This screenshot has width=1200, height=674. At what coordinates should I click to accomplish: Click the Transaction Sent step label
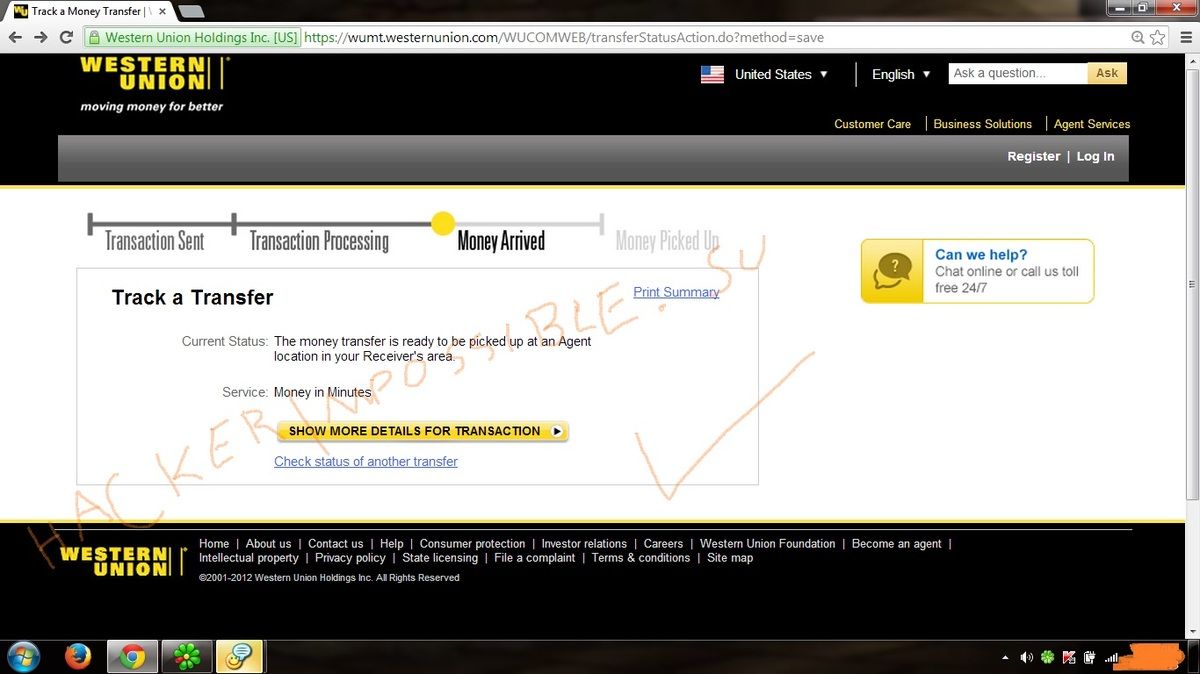click(x=155, y=241)
